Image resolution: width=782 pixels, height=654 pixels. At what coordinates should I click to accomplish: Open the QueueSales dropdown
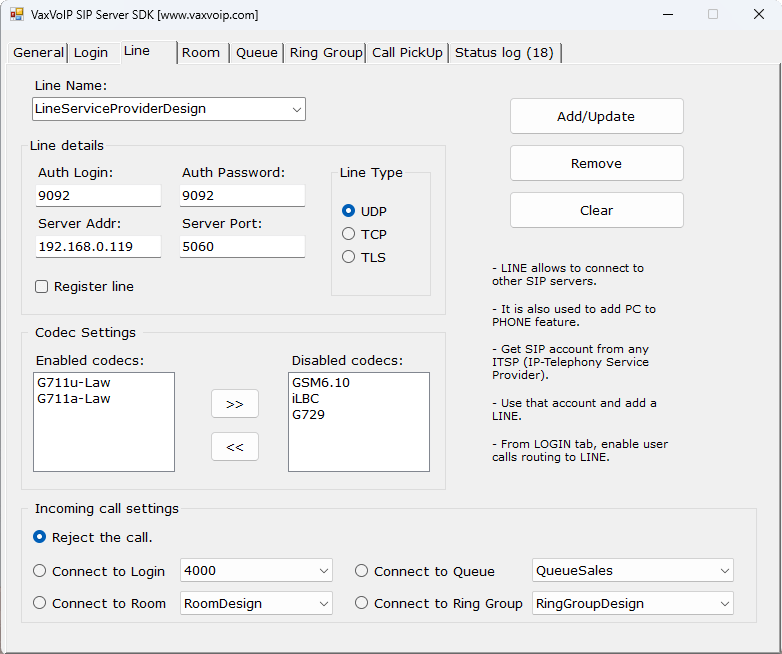click(633, 570)
